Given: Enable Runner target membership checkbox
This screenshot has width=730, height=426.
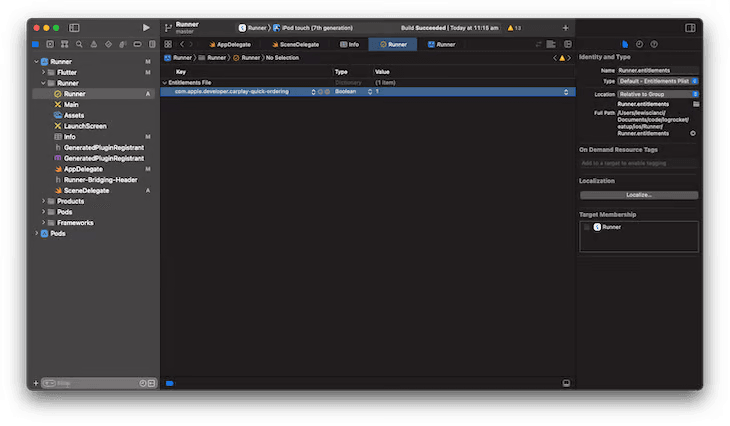Looking at the screenshot, I should tap(587, 227).
